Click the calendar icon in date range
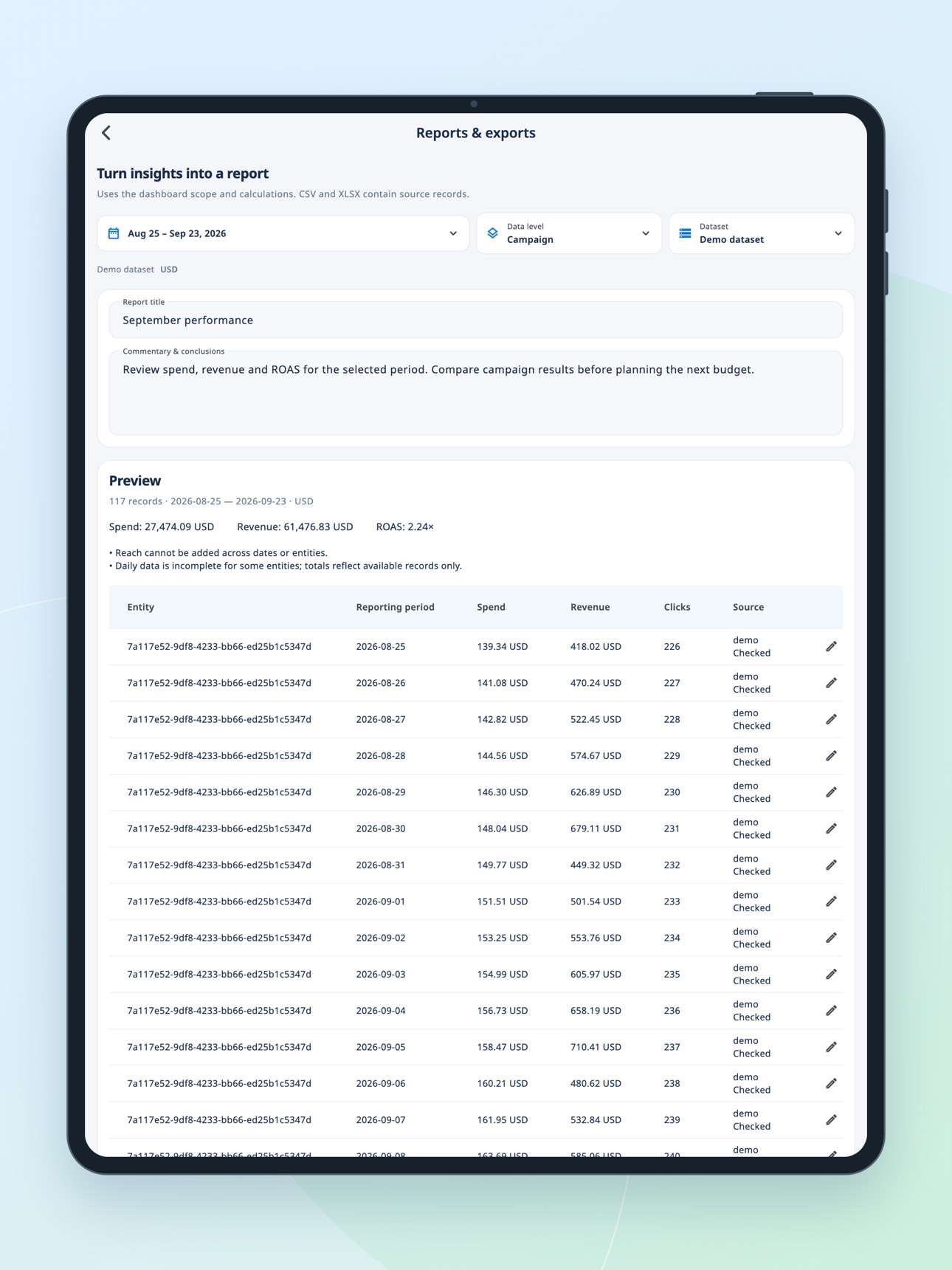 [114, 233]
